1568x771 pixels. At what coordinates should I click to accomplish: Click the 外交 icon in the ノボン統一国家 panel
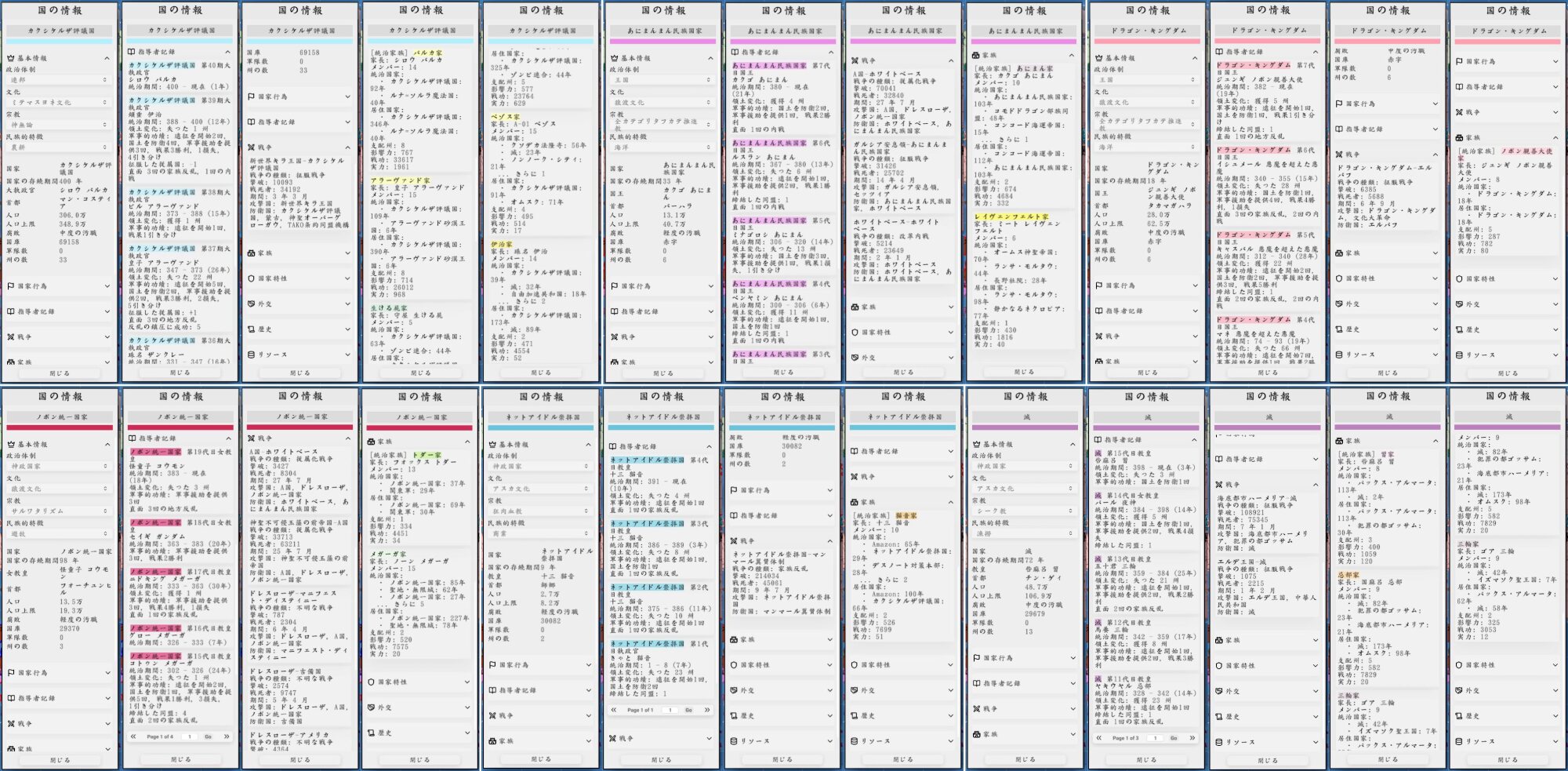[x=372, y=707]
